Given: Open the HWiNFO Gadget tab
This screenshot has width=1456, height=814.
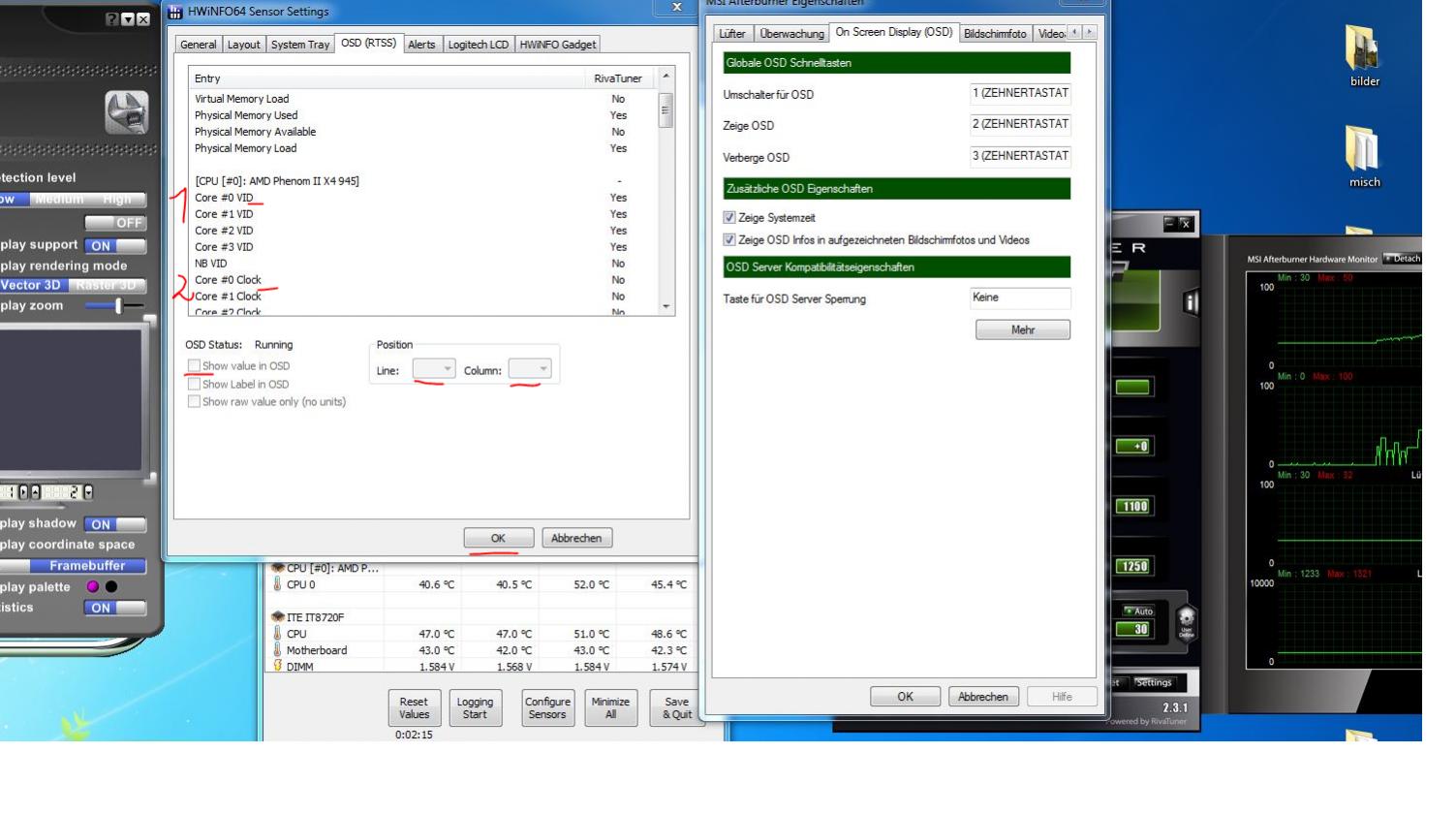Looking at the screenshot, I should 558,45.
